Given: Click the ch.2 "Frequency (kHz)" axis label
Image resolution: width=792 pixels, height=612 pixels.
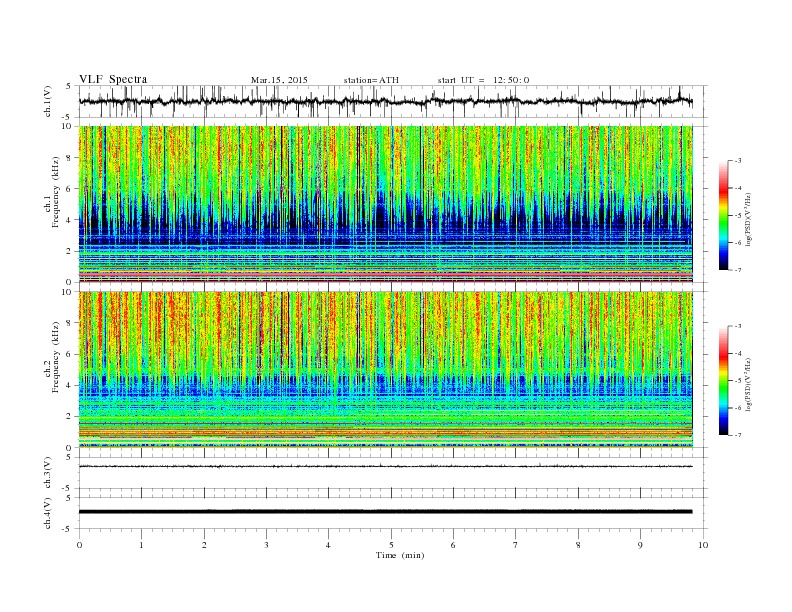Looking at the screenshot, I should [x=55, y=356].
